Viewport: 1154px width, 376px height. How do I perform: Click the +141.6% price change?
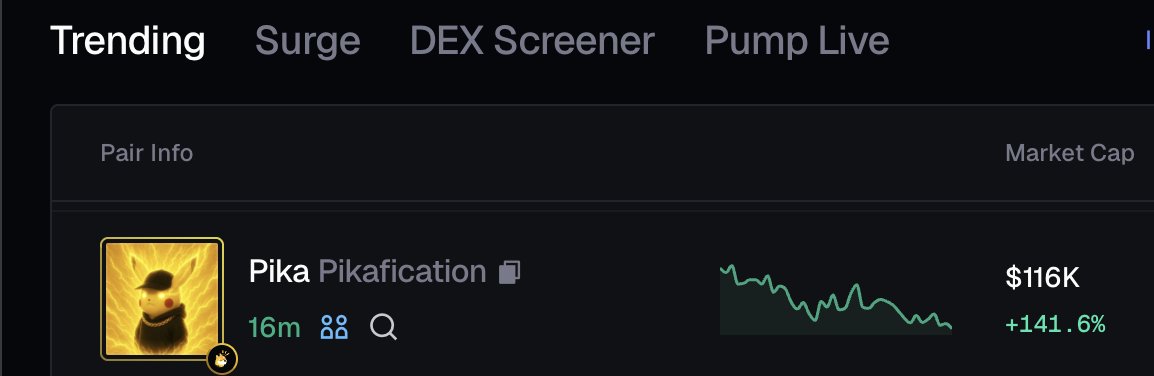tap(1055, 324)
